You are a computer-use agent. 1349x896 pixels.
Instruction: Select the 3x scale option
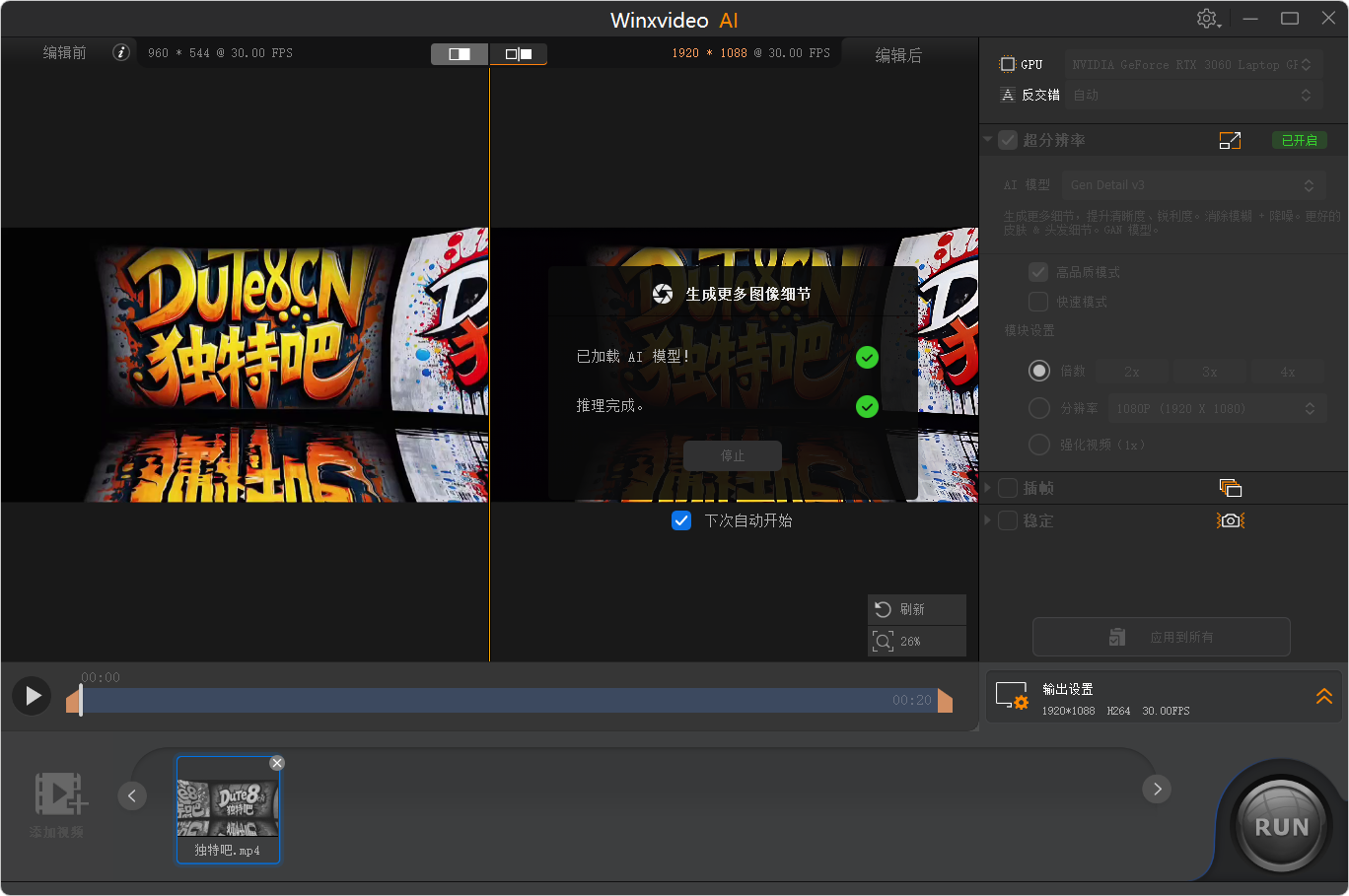pyautogui.click(x=1209, y=372)
